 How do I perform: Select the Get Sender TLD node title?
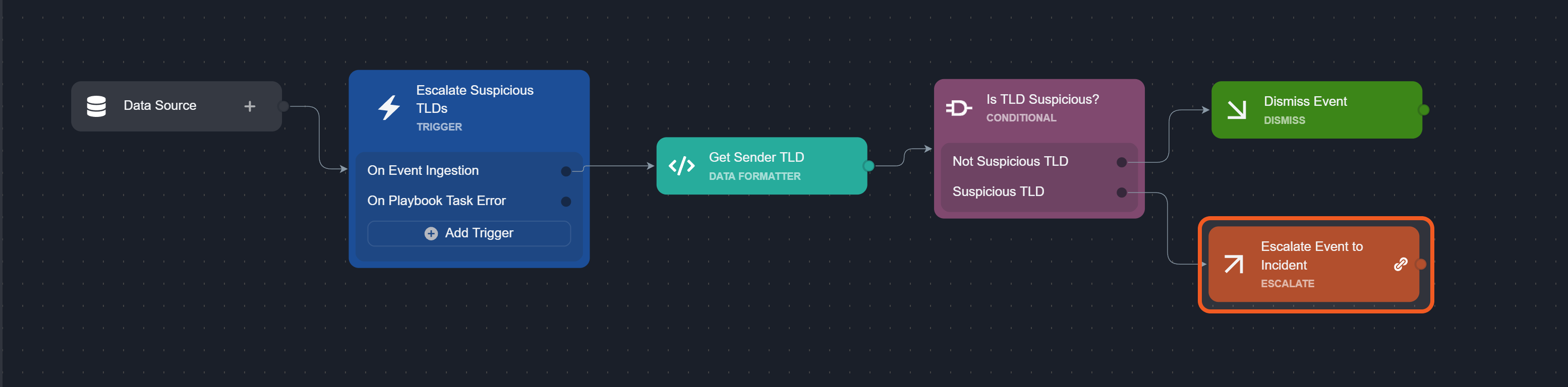tap(756, 158)
